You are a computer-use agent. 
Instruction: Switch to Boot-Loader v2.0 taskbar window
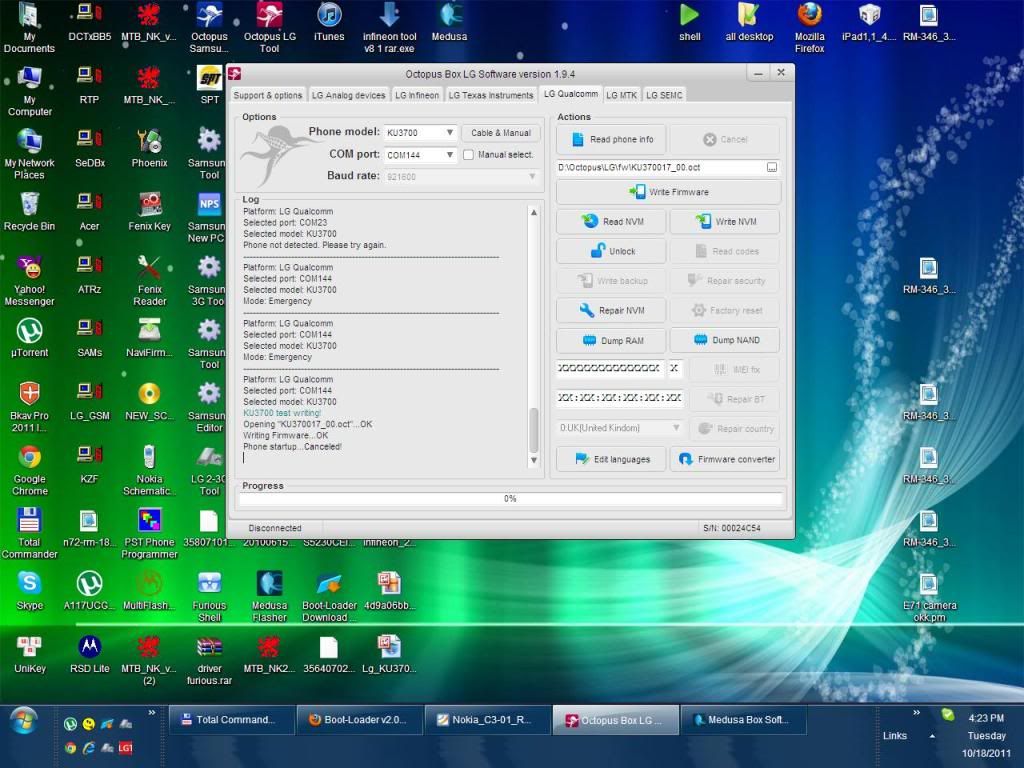point(360,720)
